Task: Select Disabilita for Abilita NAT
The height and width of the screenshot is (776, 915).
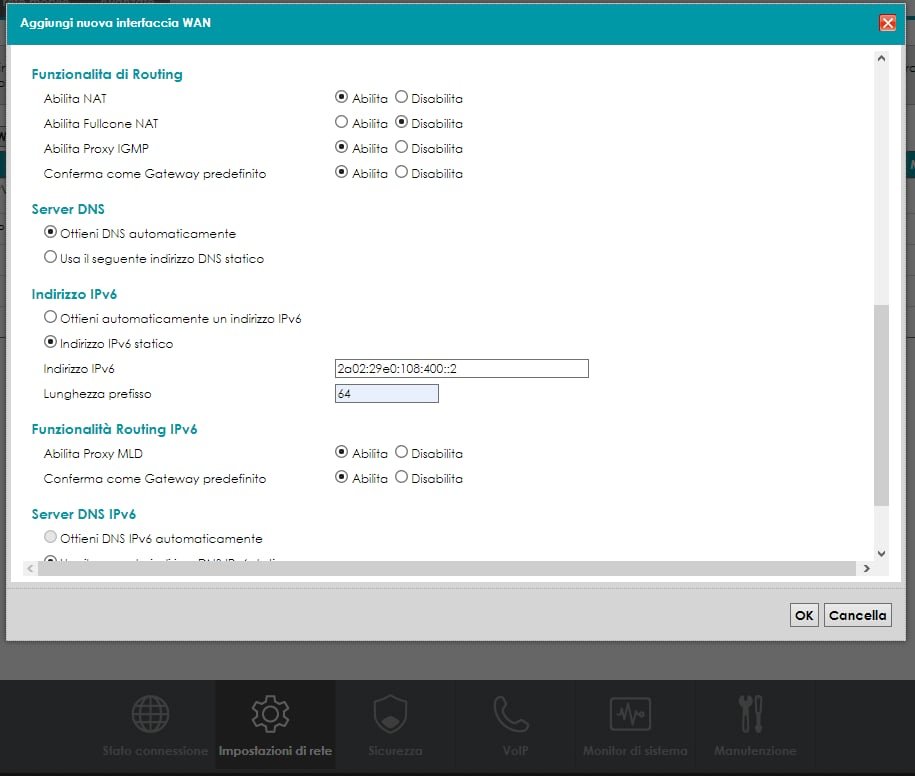Action: point(402,98)
